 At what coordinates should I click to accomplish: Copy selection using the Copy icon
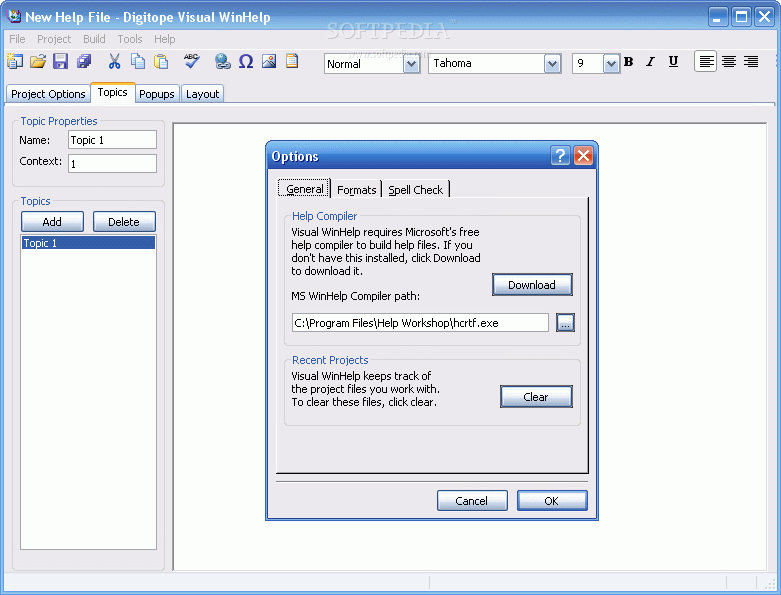(x=138, y=61)
